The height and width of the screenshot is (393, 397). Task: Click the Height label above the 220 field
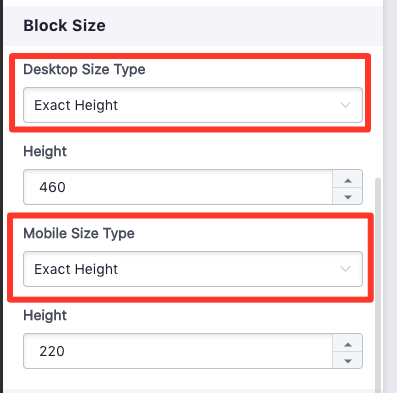(45, 315)
